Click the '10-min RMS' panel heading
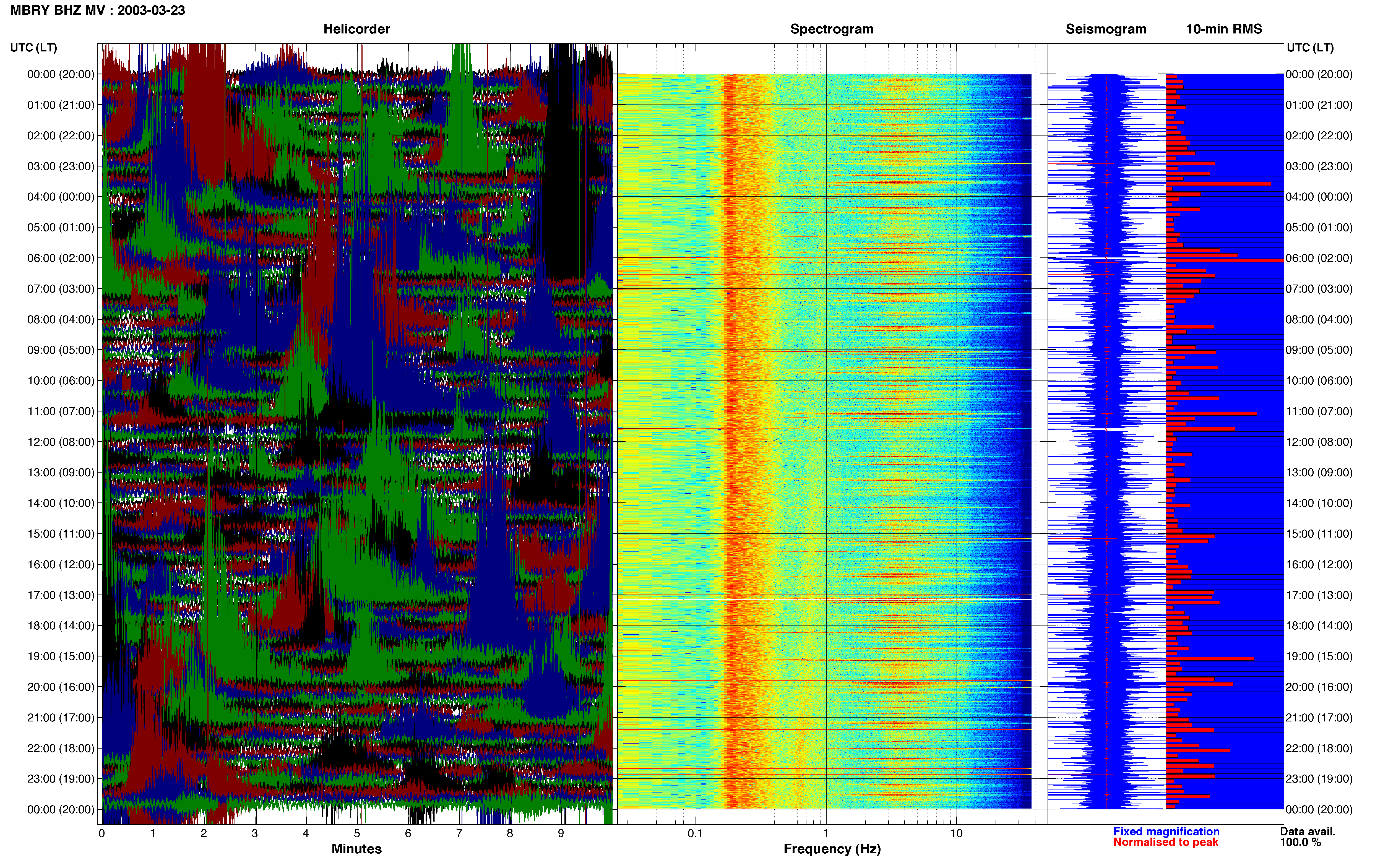Viewport: 1388px width, 868px height. [1224, 29]
